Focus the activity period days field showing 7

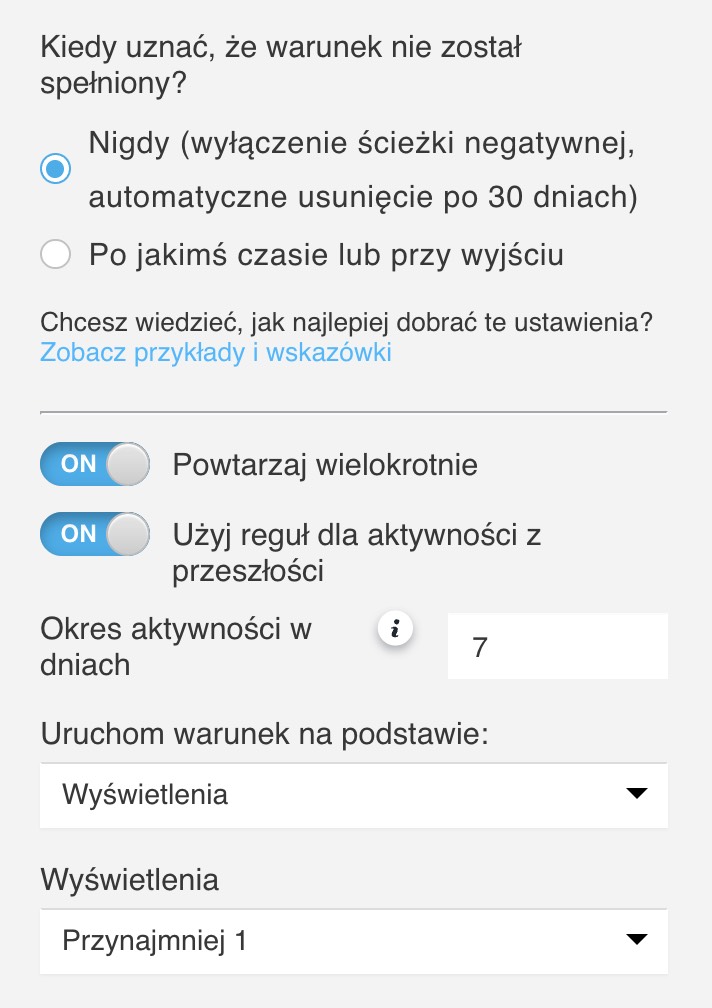coord(557,647)
